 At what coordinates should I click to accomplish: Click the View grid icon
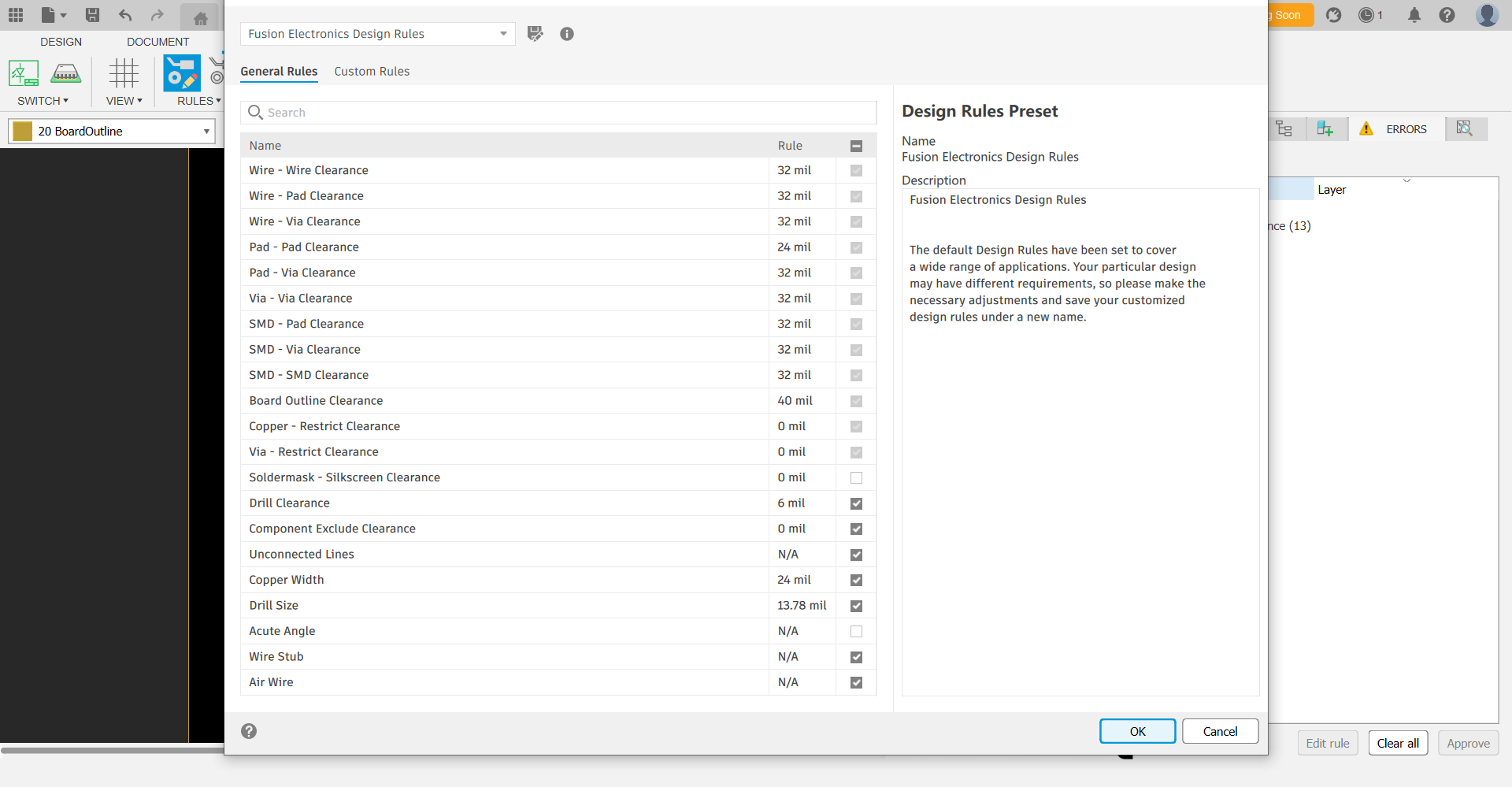click(124, 73)
